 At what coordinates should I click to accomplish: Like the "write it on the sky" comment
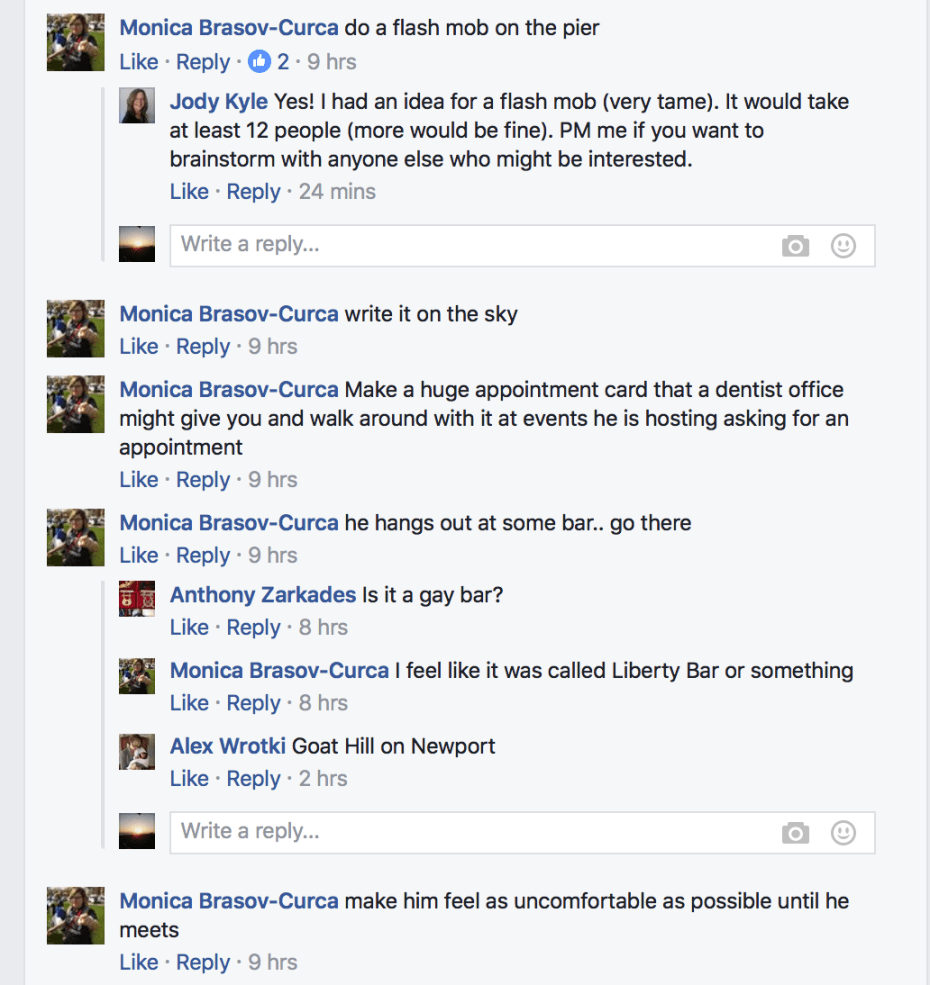pyautogui.click(x=139, y=347)
